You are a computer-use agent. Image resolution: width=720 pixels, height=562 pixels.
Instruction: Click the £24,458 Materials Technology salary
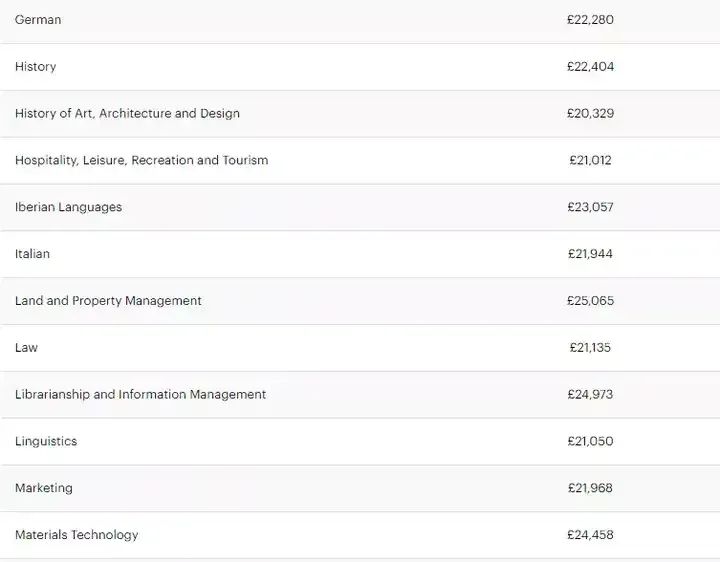(x=591, y=535)
